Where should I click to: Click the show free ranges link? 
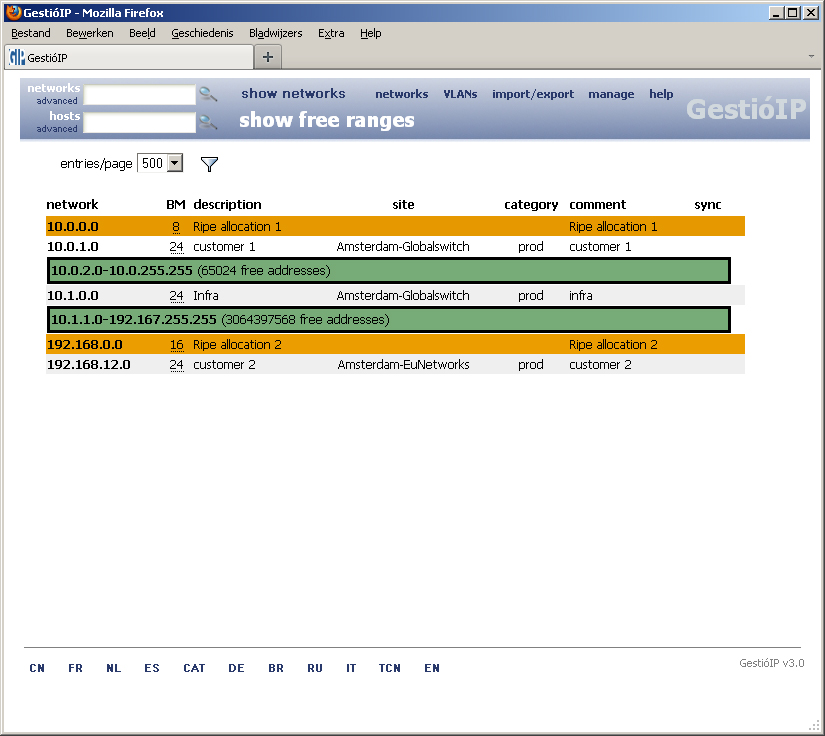click(x=327, y=120)
